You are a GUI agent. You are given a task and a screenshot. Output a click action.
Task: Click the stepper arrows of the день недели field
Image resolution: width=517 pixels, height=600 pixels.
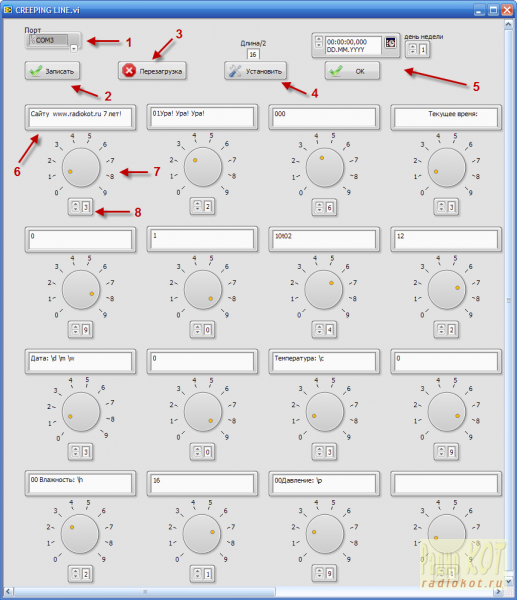[413, 49]
